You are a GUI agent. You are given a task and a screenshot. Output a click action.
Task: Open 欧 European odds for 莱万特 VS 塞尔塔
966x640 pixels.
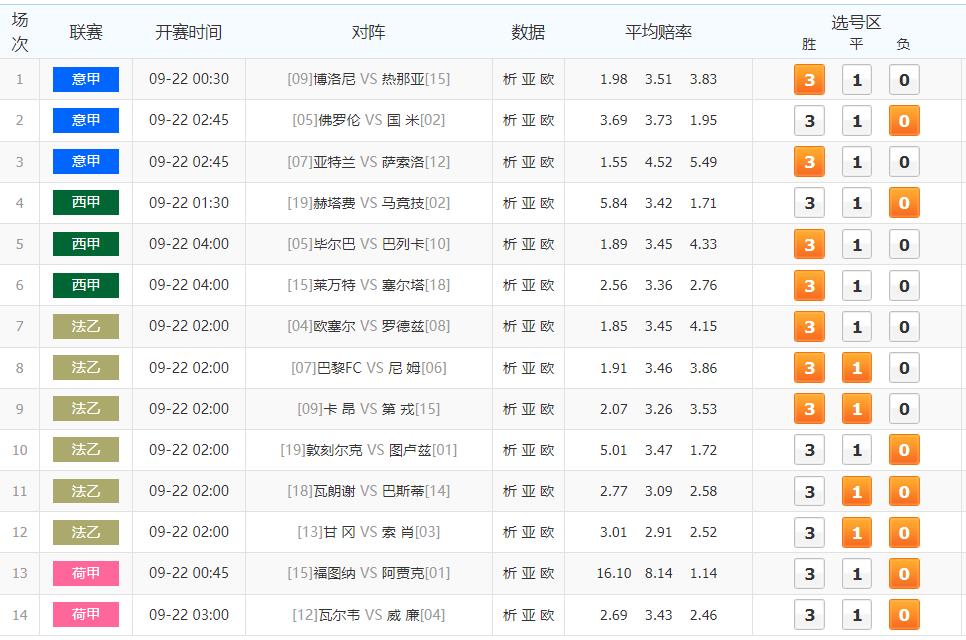point(547,285)
